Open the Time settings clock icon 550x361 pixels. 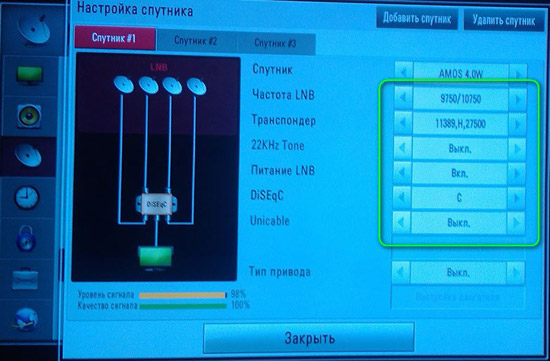27,198
